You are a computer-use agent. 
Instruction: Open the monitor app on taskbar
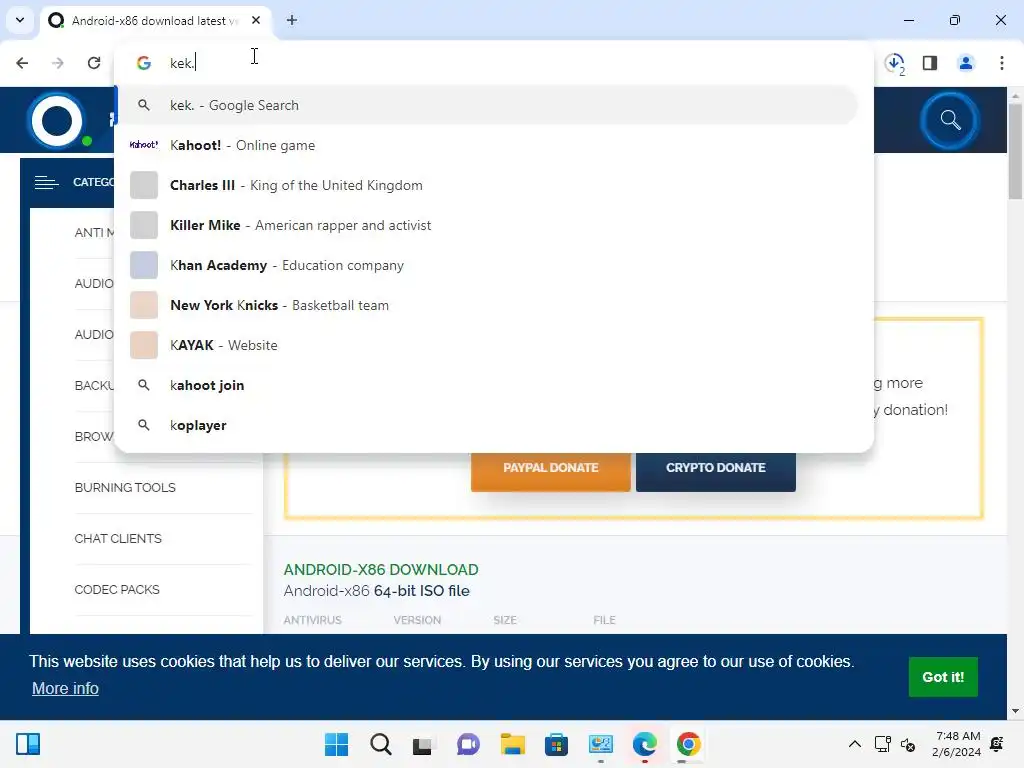point(600,744)
